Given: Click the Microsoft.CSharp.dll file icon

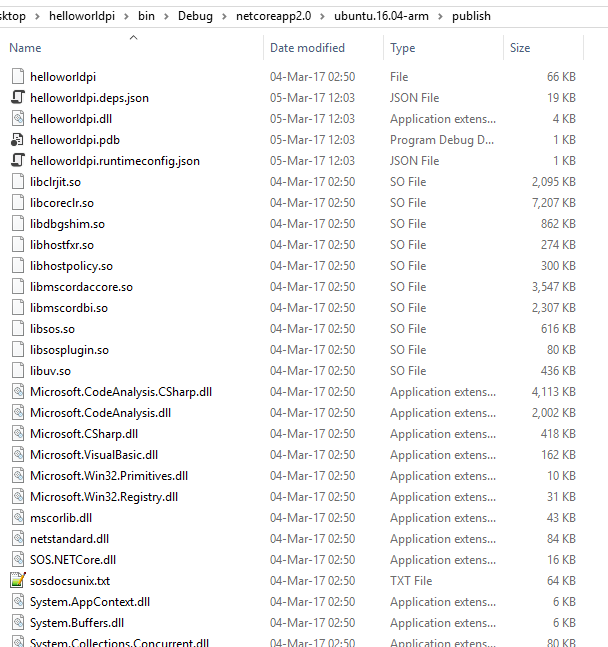Looking at the screenshot, I should [18, 434].
